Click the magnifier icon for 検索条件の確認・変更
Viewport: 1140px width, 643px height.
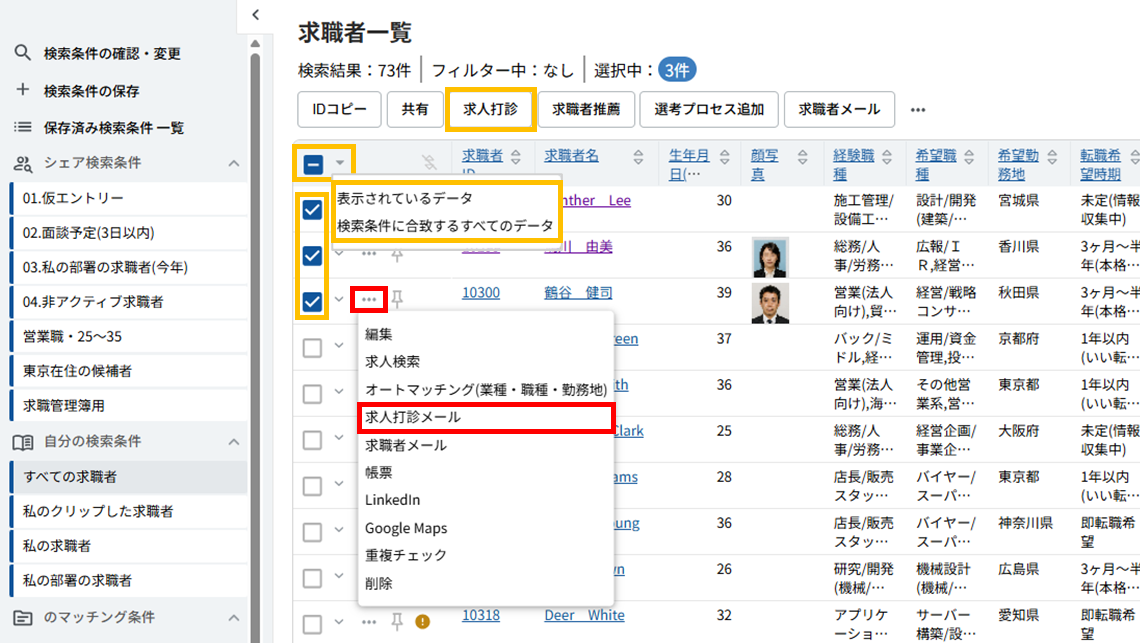point(22,53)
